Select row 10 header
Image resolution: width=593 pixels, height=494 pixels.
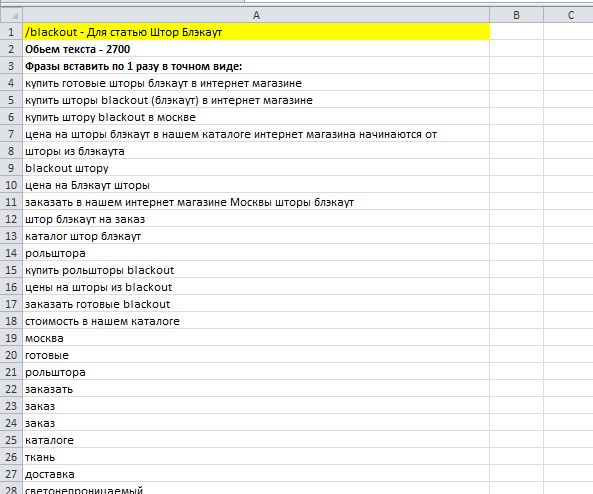pyautogui.click(x=11, y=185)
